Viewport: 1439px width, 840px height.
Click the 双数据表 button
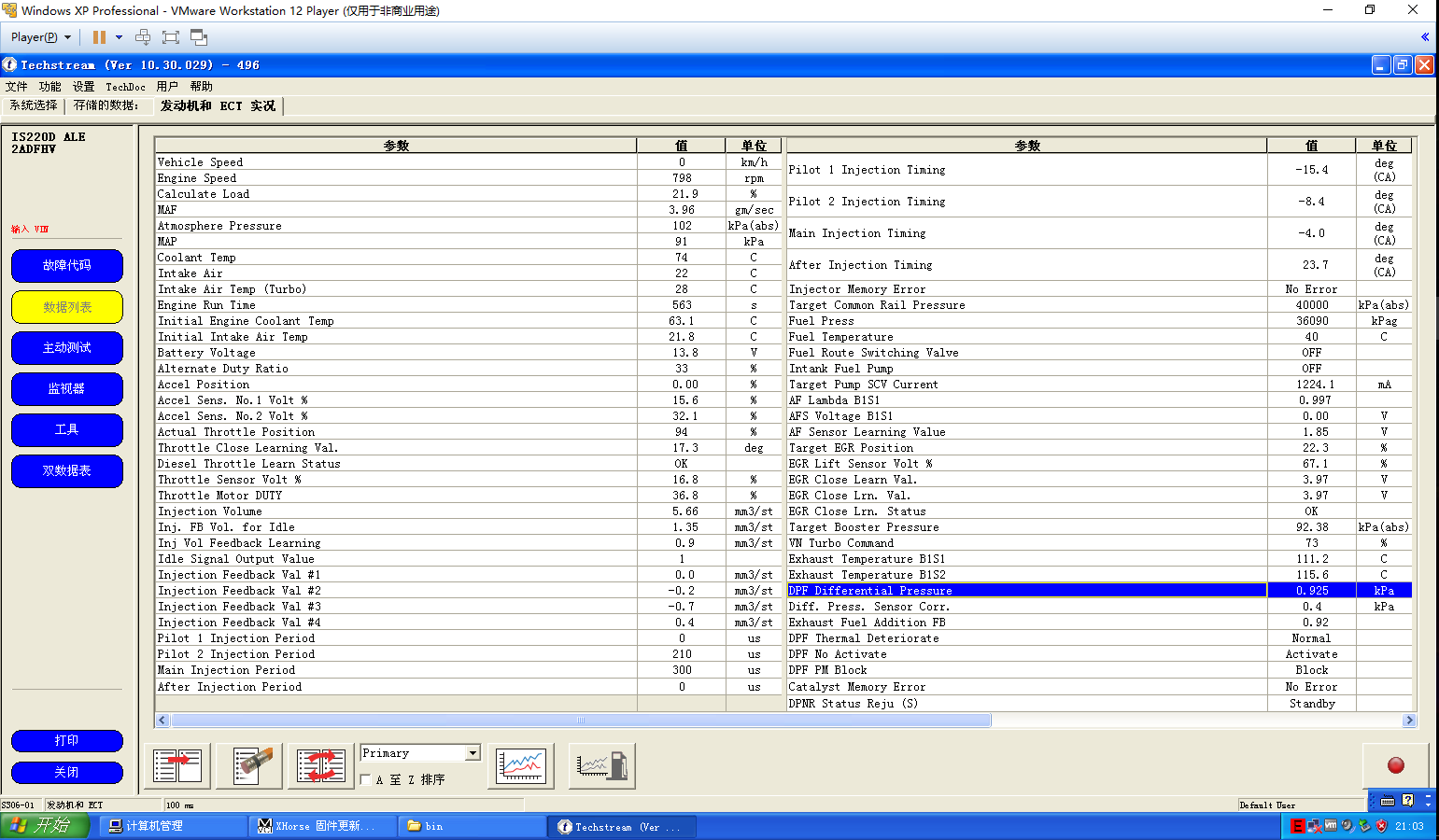pyautogui.click(x=67, y=470)
